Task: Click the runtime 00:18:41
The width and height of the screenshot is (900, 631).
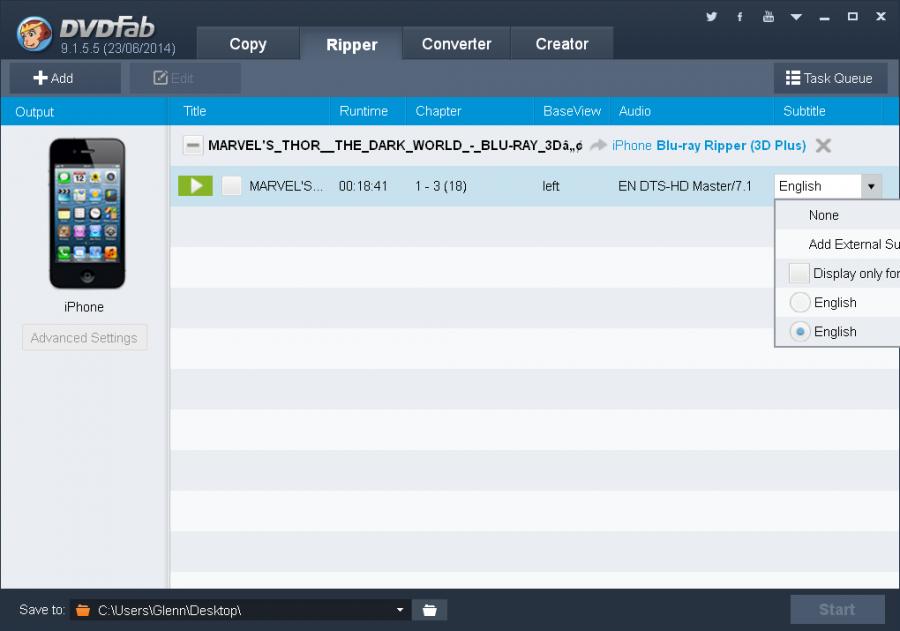Action: [x=363, y=186]
